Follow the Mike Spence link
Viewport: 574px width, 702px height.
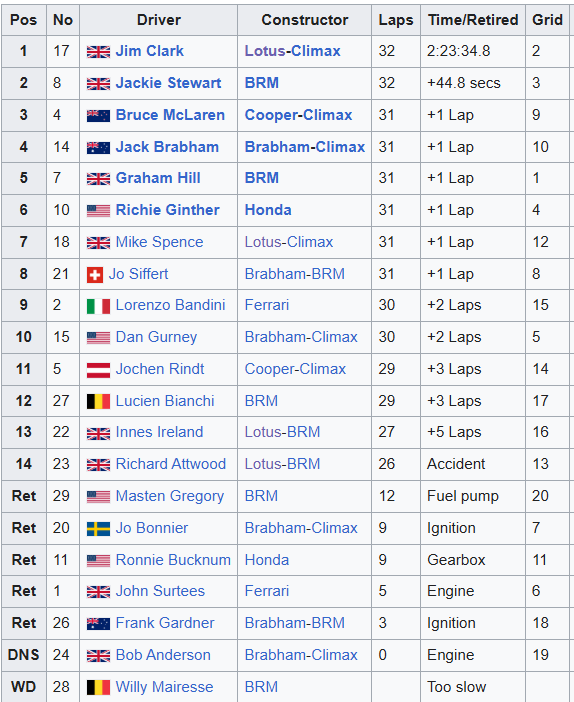tap(159, 242)
